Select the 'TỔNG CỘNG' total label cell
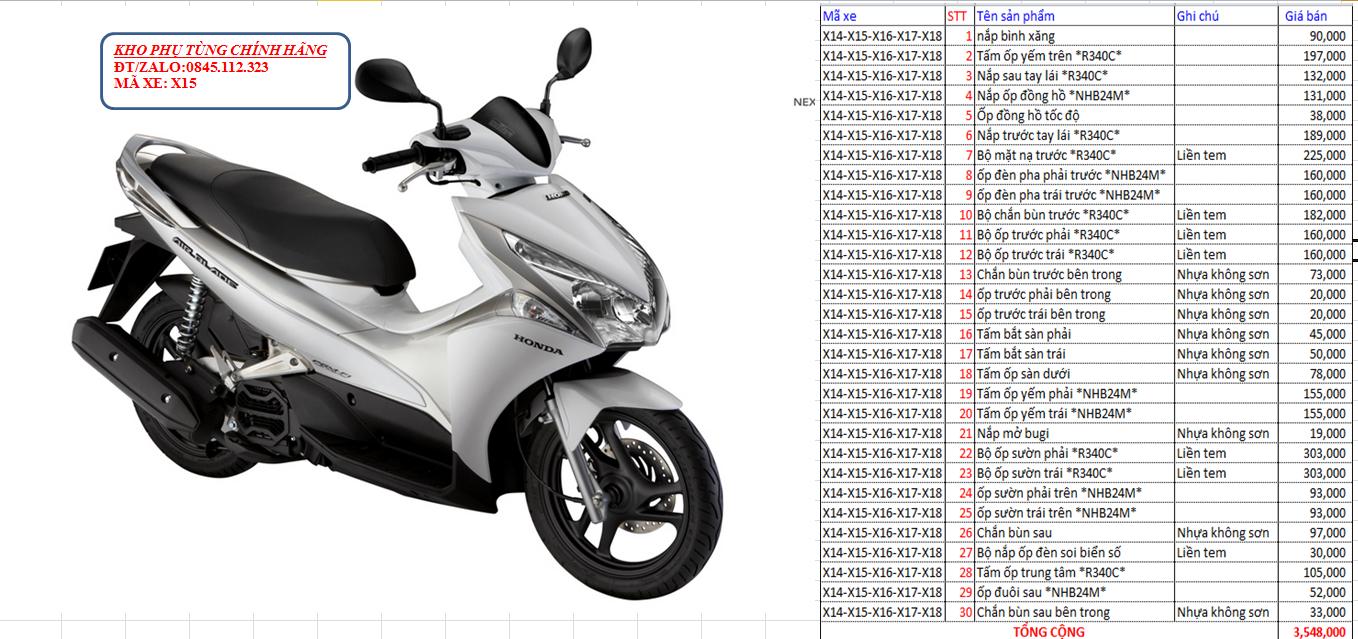This screenshot has height=639, width=1358. pyautogui.click(x=1048, y=631)
